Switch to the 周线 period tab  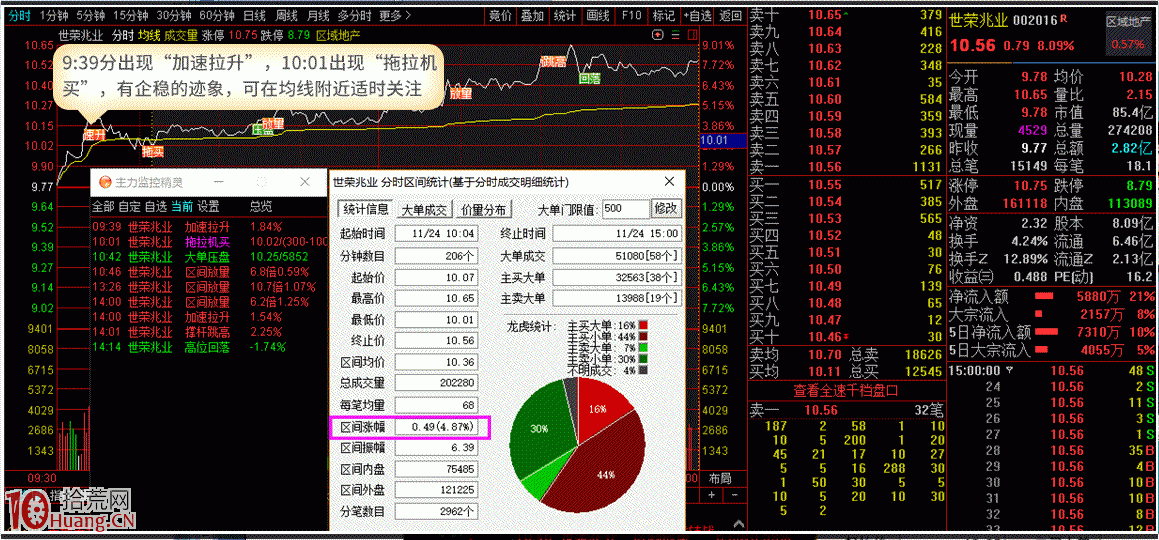click(287, 15)
